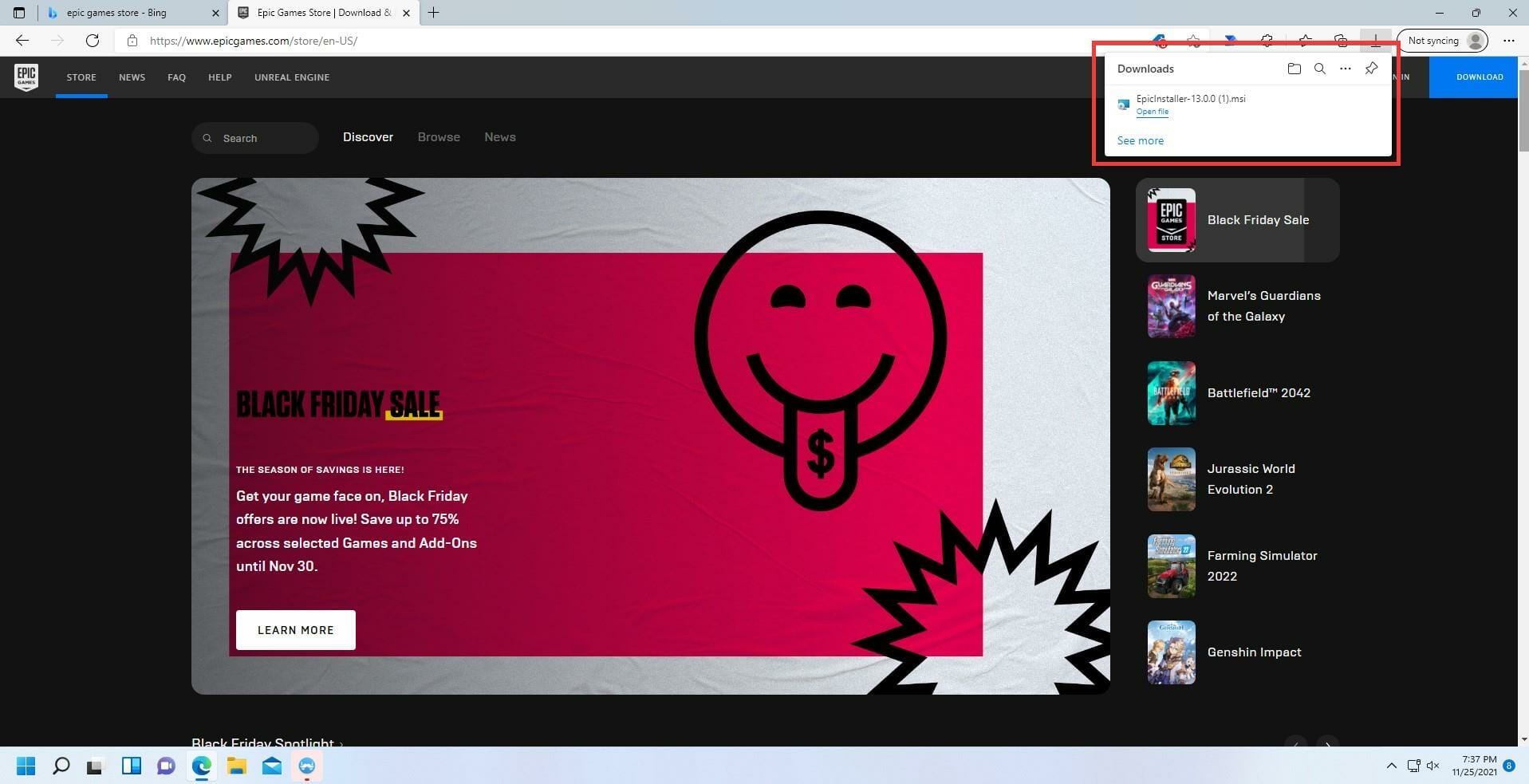Image resolution: width=1529 pixels, height=784 pixels.
Task: Open more options in the Downloads panel
Action: (1345, 69)
